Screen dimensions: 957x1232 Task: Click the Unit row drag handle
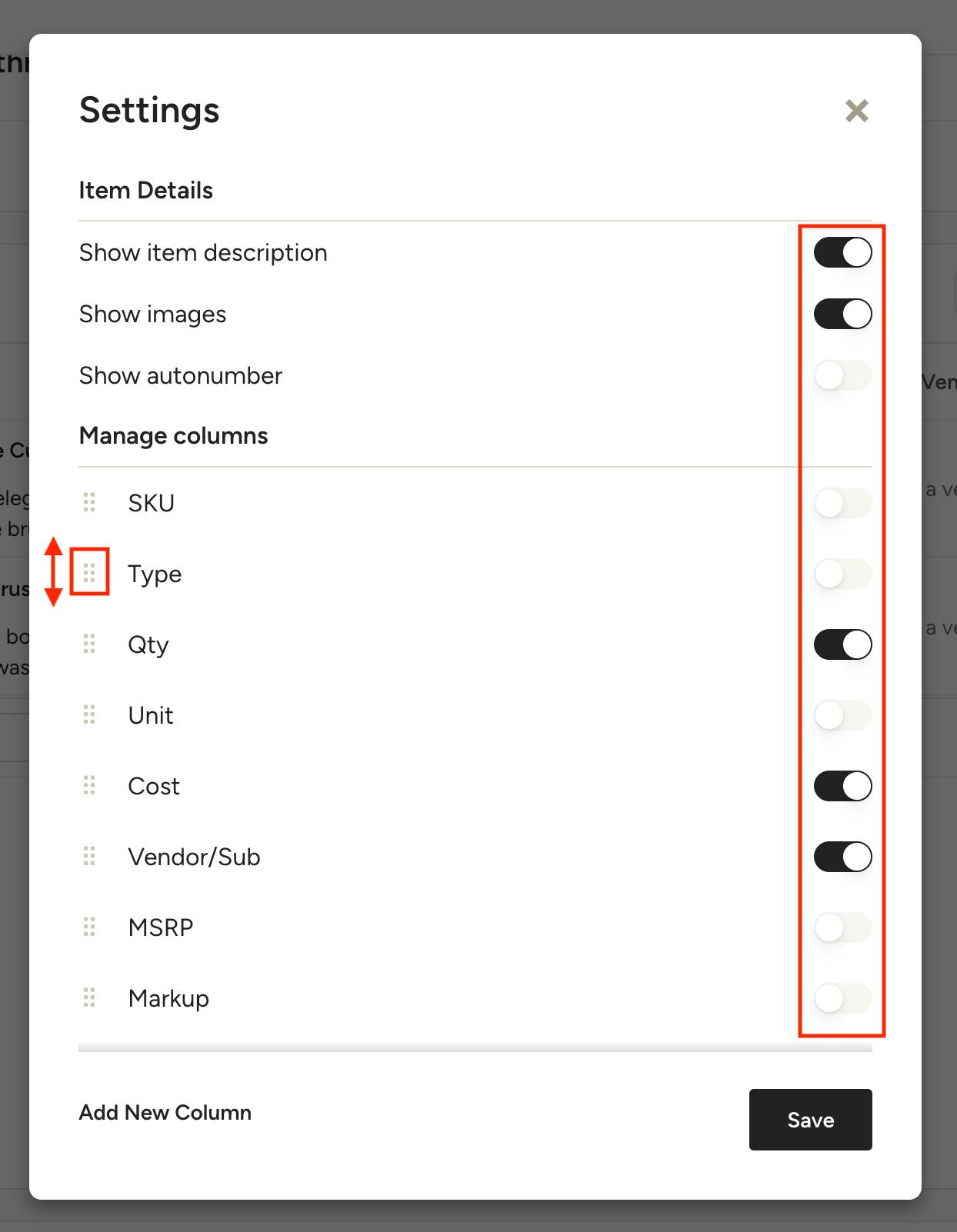[x=89, y=714]
